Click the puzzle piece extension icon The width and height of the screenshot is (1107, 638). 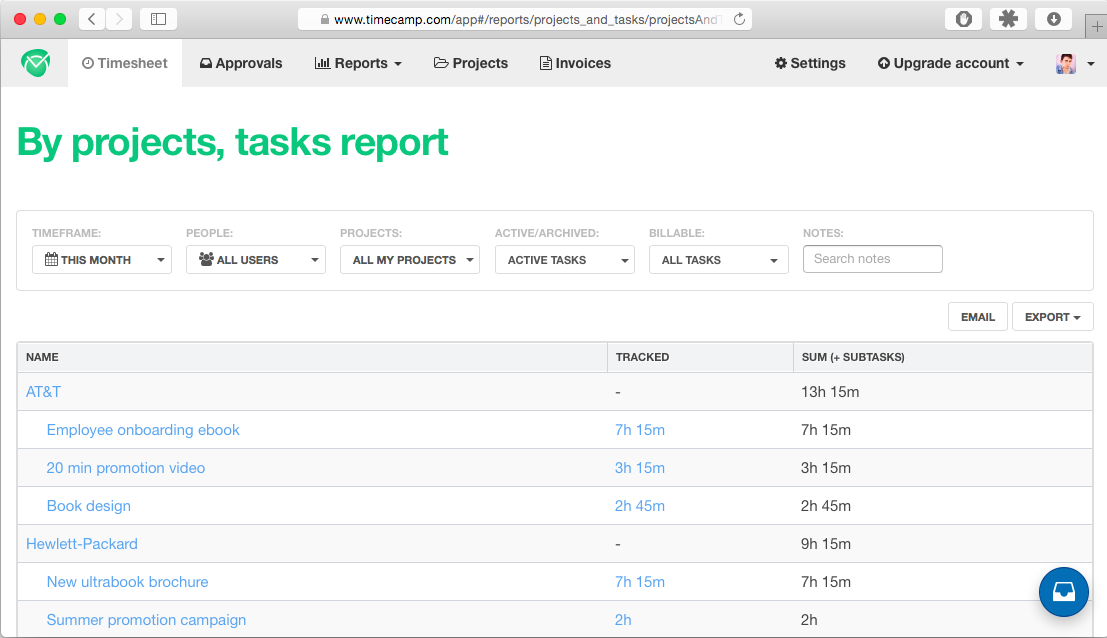(1008, 19)
